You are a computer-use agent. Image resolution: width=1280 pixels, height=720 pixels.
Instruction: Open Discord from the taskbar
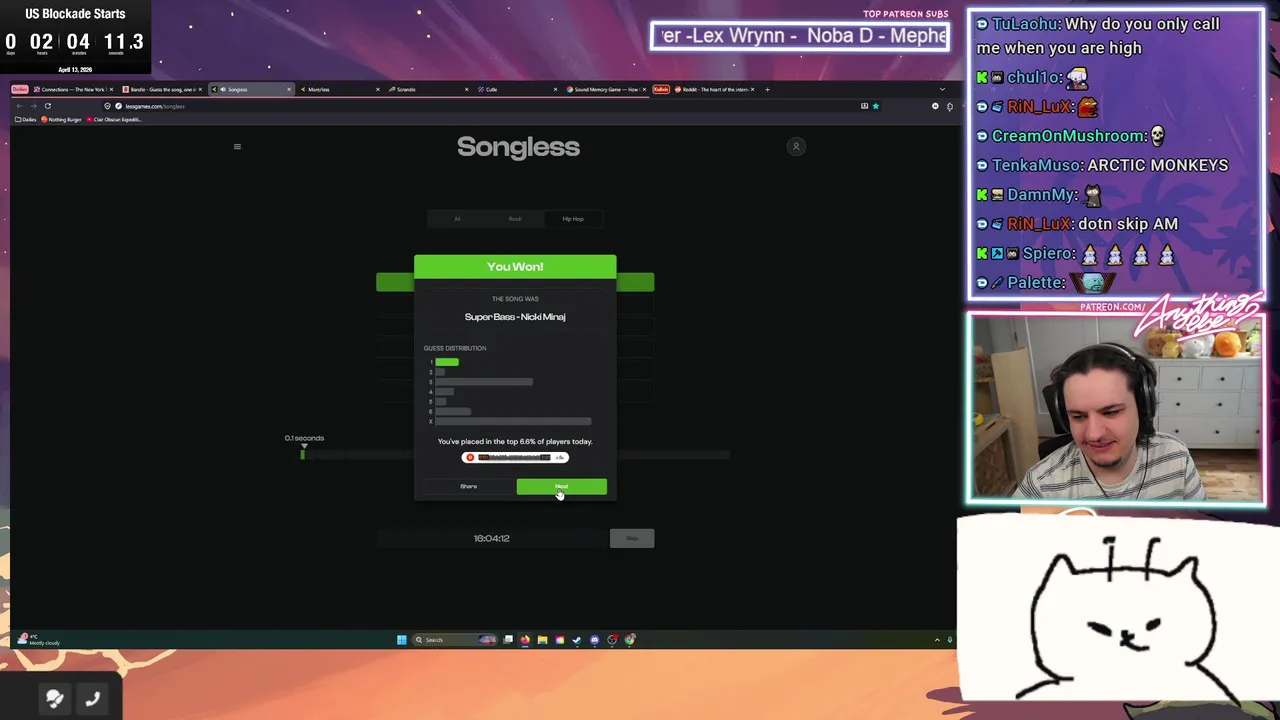click(x=594, y=640)
